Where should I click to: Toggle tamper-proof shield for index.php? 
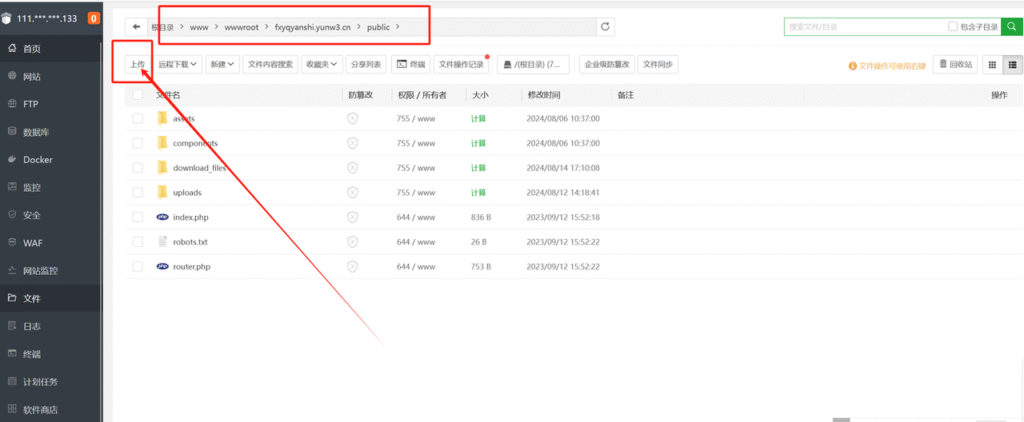[x=353, y=217]
